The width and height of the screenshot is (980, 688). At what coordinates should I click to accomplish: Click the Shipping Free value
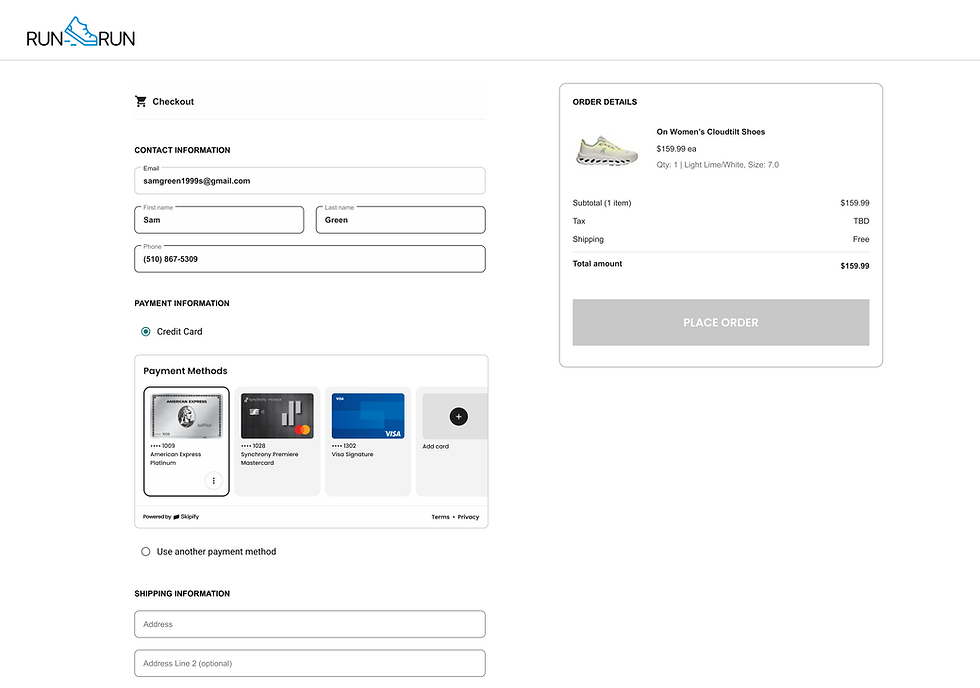[x=861, y=239]
